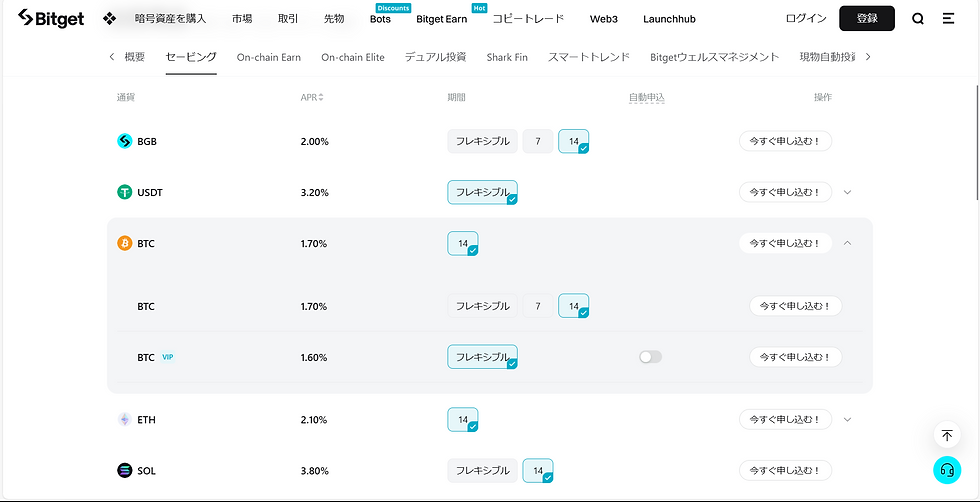Click the USDT coin icon
The image size is (980, 502).
(125, 192)
